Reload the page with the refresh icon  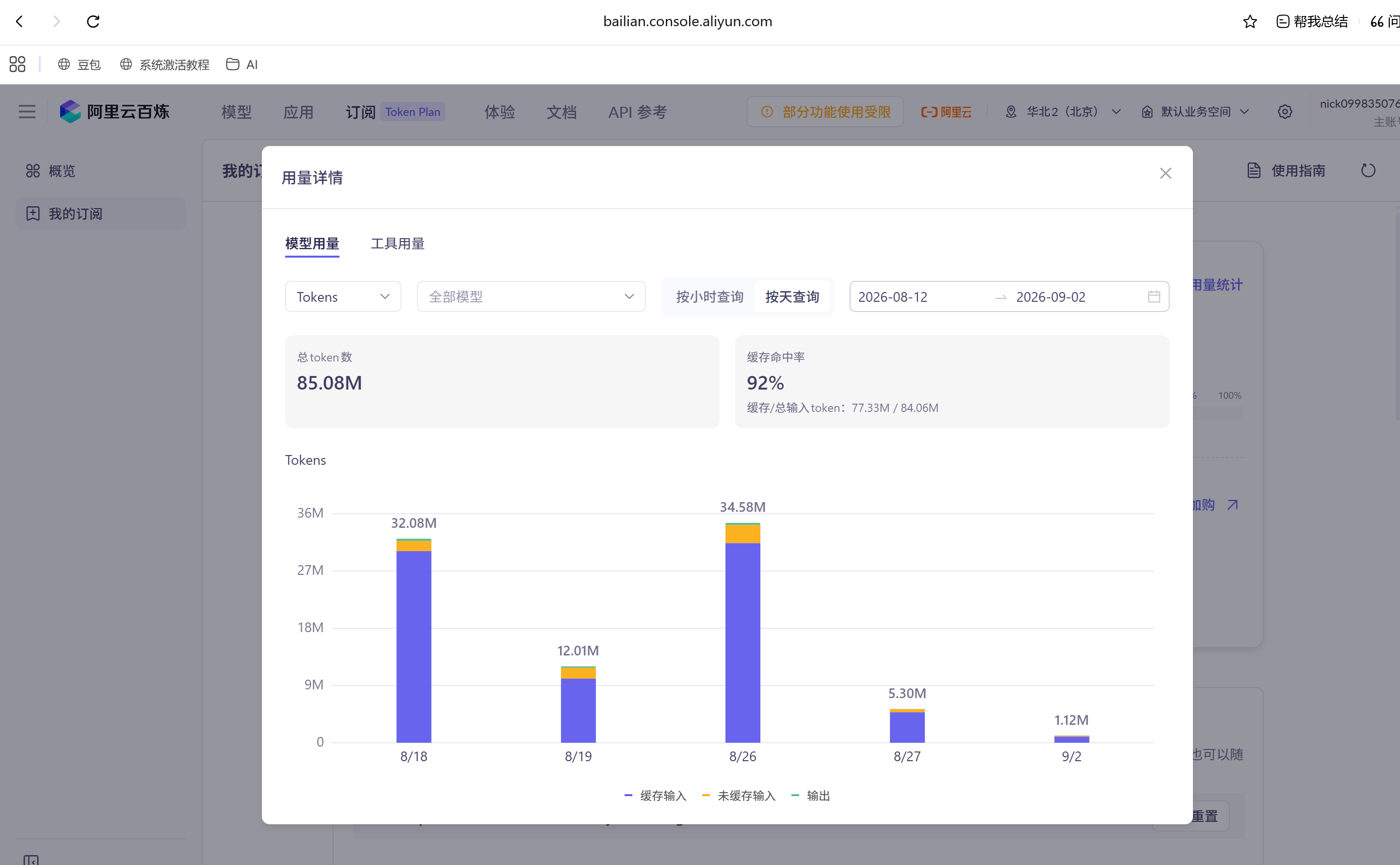pyautogui.click(x=93, y=22)
